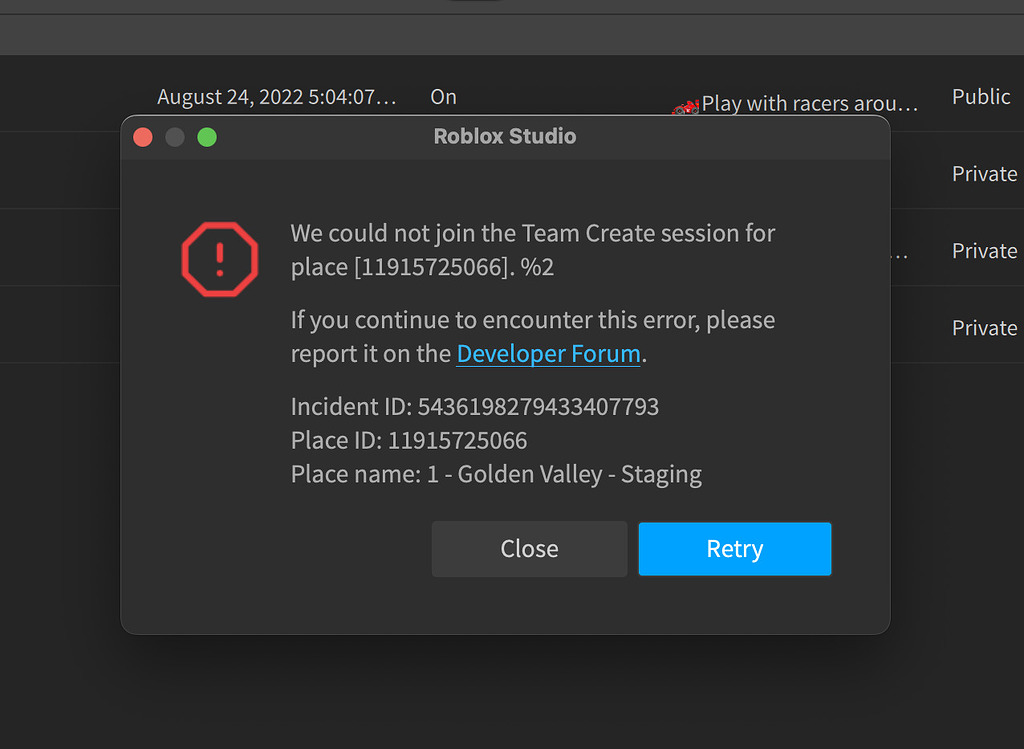Click the Place ID 11915725066 line
The height and width of the screenshot is (749, 1024).
[x=409, y=440]
